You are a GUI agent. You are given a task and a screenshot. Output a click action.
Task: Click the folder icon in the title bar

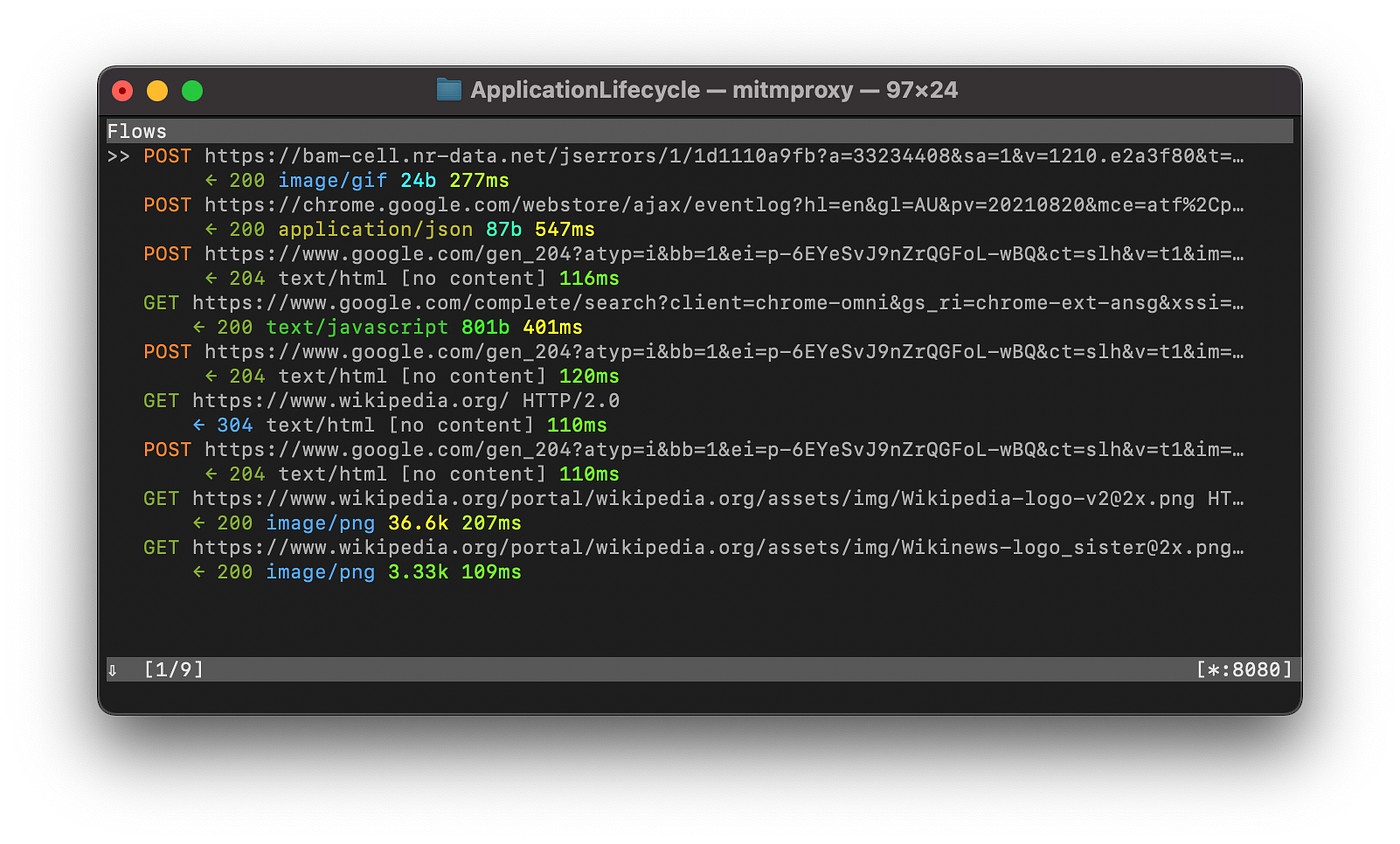447,89
